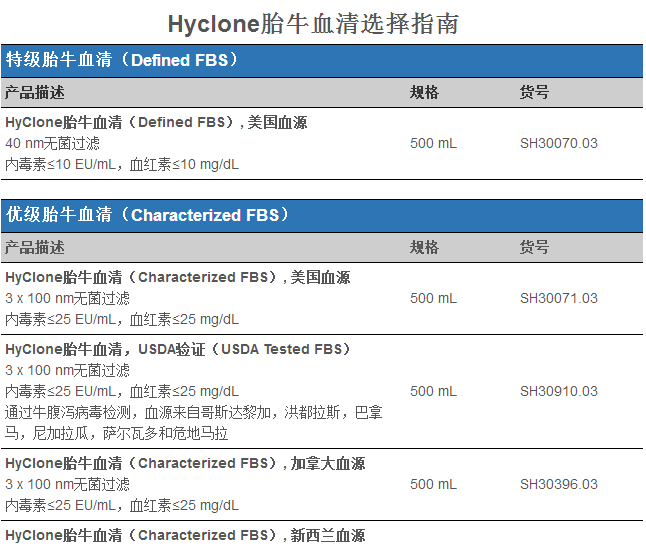Select the Defined FBS 美国血源 product name
This screenshot has height=546, width=646.
click(156, 123)
